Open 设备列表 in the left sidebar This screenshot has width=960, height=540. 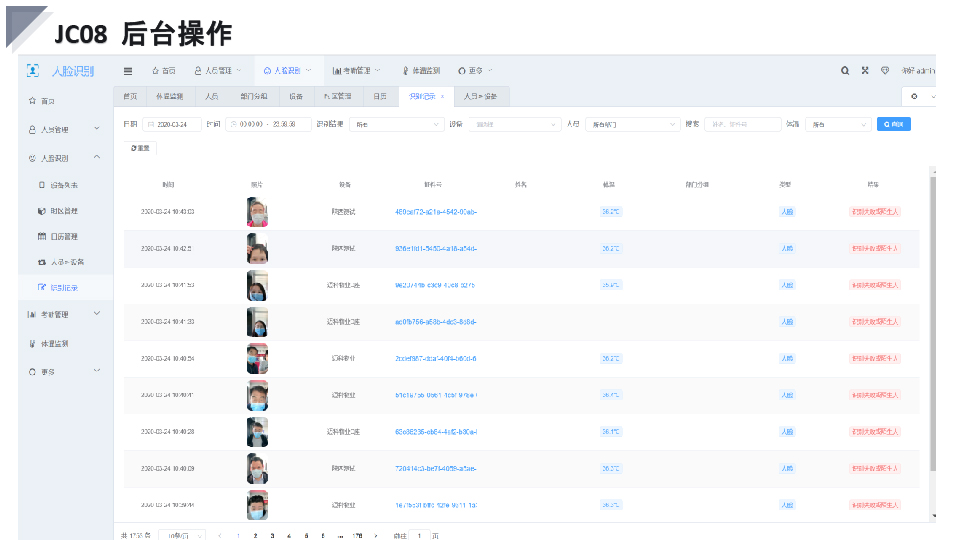pyautogui.click(x=64, y=185)
